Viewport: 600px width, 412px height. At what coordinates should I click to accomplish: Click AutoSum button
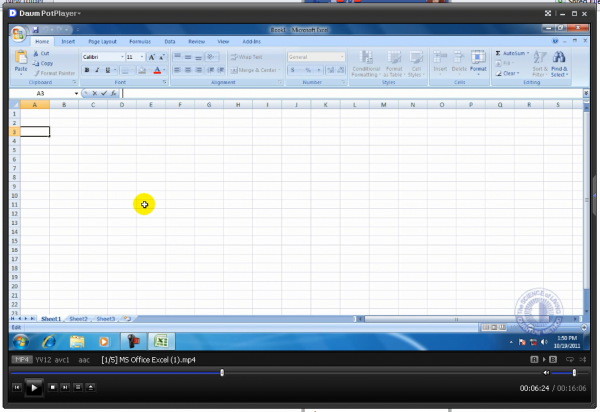(512, 54)
